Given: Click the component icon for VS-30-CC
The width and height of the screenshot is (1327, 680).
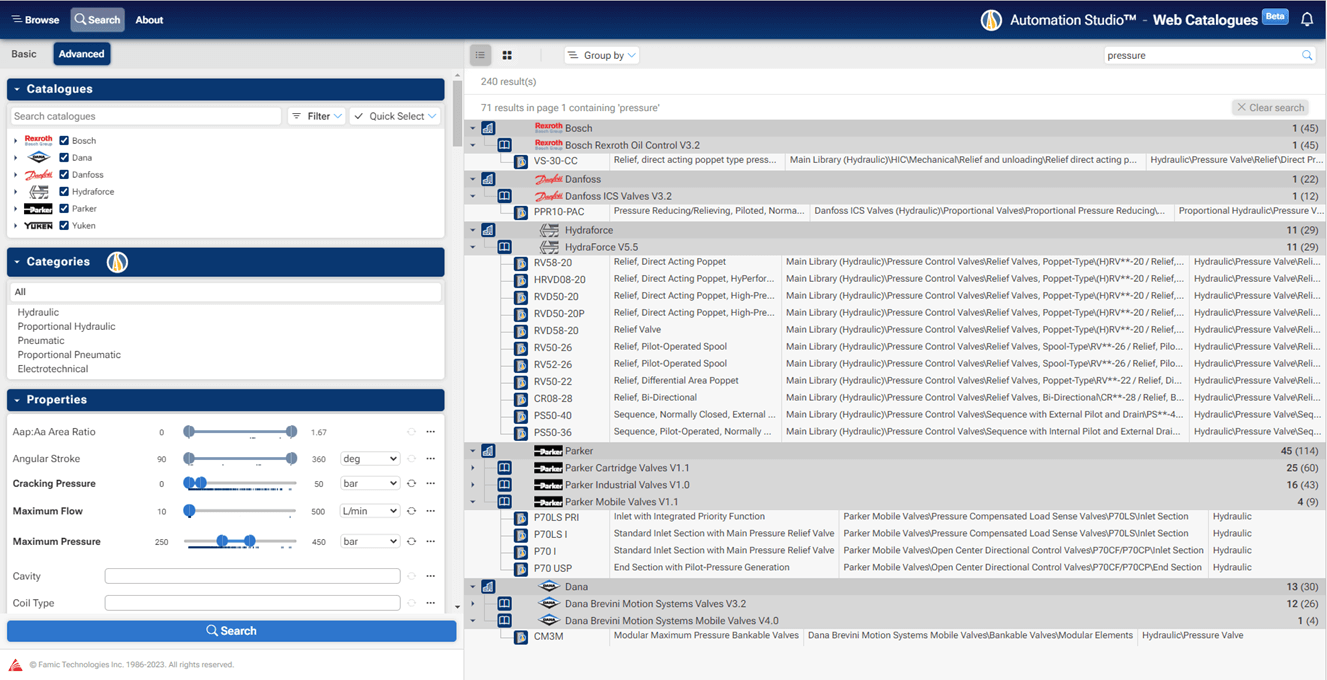Looking at the screenshot, I should 521,161.
